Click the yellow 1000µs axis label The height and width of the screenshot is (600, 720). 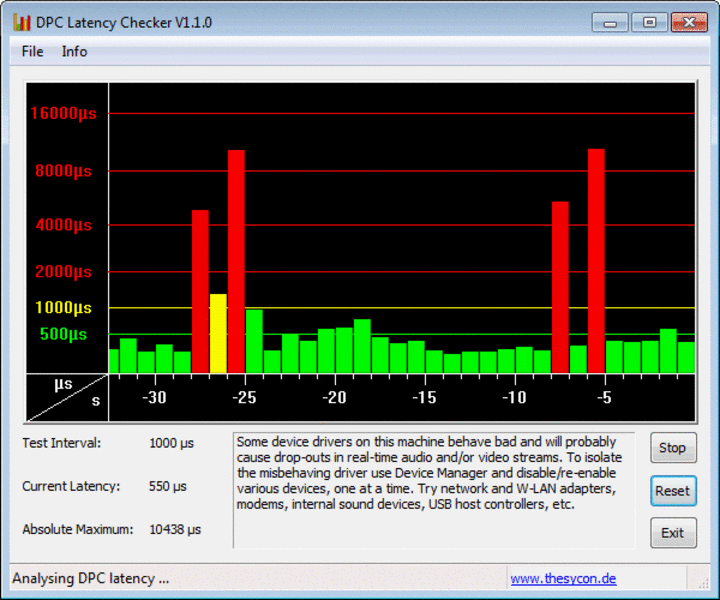pyautogui.click(x=63, y=308)
